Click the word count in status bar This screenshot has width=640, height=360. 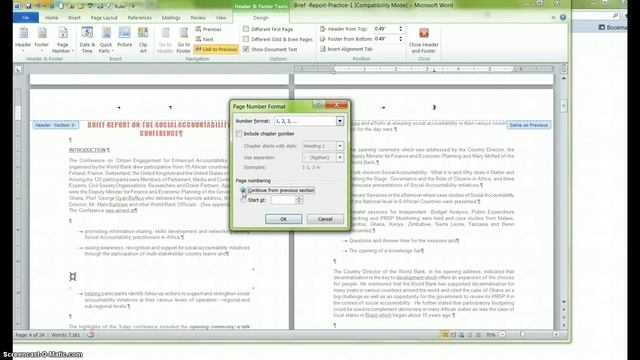coord(66,335)
